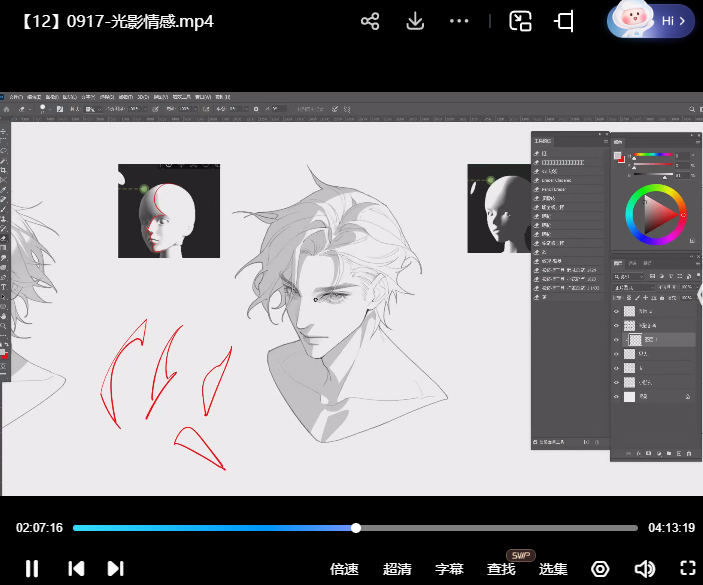The image size is (703, 585).
Task: Open the 选集 episode list
Action: 553,569
